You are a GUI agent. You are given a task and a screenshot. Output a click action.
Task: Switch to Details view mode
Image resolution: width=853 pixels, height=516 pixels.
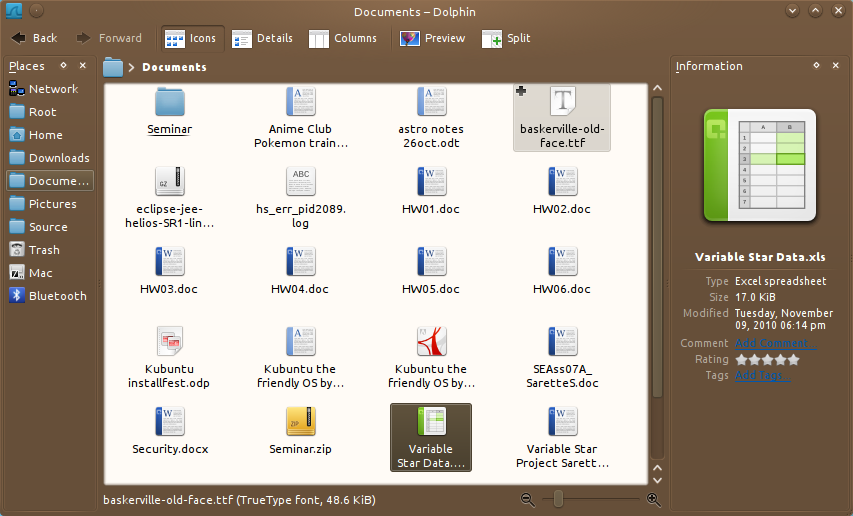click(262, 39)
